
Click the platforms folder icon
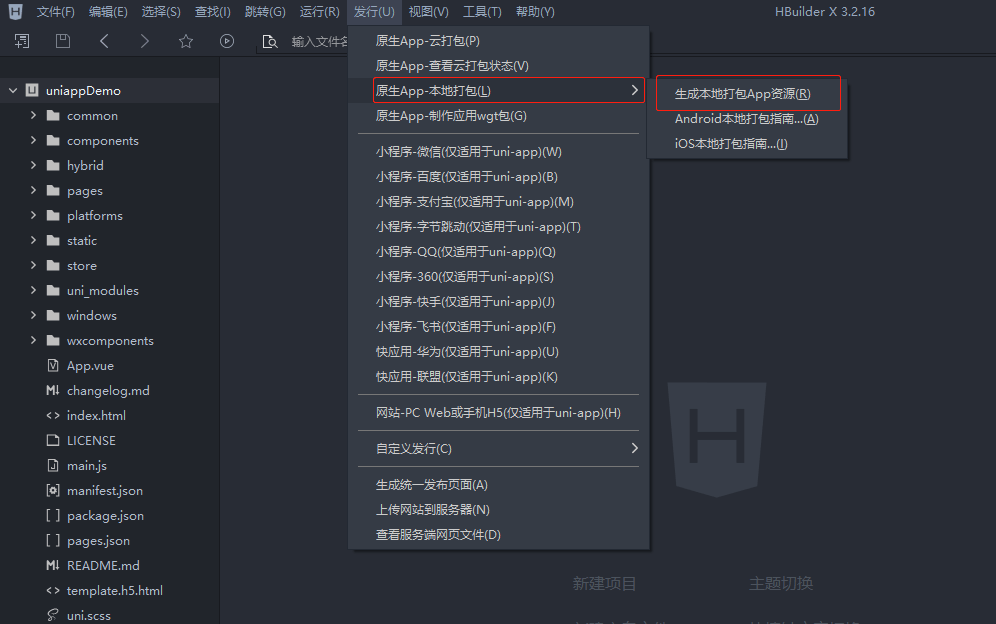click(53, 215)
